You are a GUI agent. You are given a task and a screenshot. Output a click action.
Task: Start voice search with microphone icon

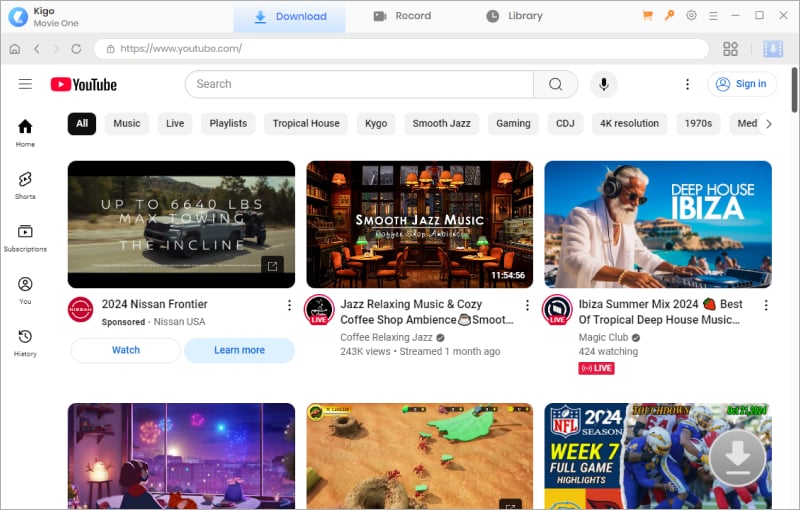click(x=604, y=84)
